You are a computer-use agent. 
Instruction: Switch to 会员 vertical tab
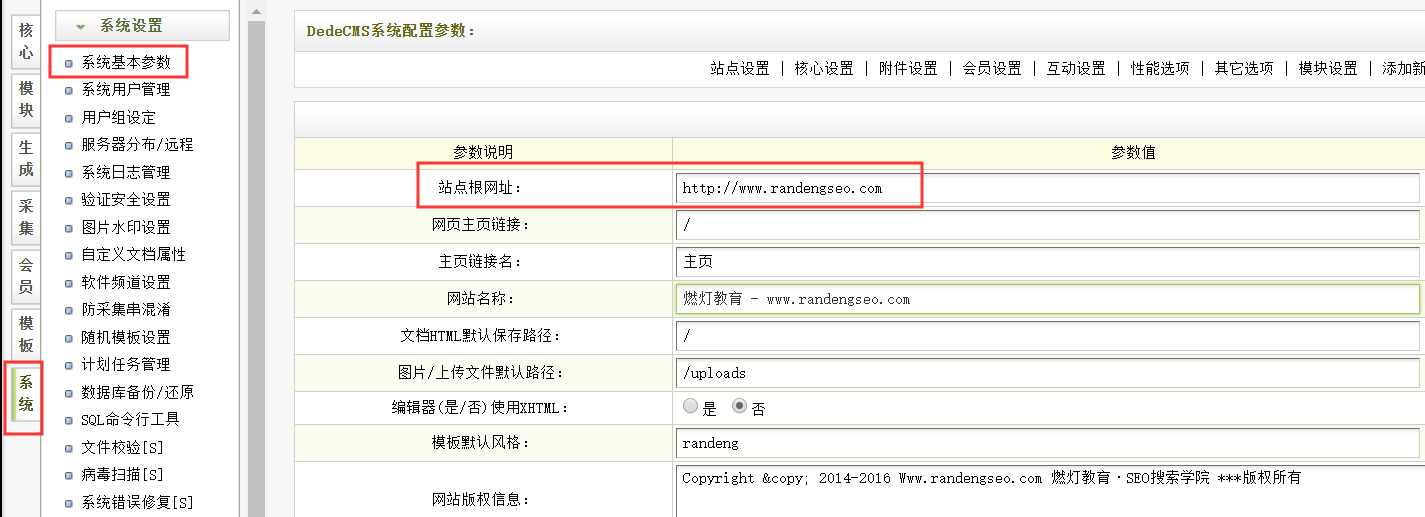[x=26, y=276]
